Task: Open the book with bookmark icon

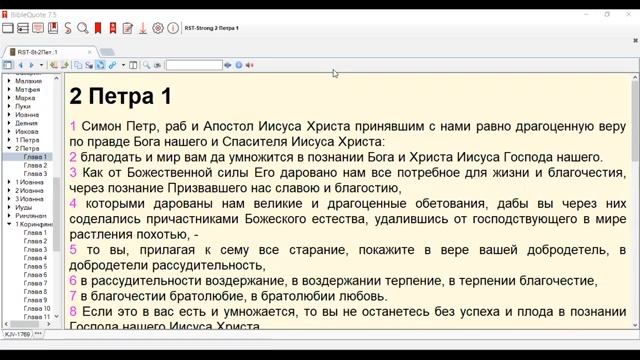Action: click(x=53, y=28)
